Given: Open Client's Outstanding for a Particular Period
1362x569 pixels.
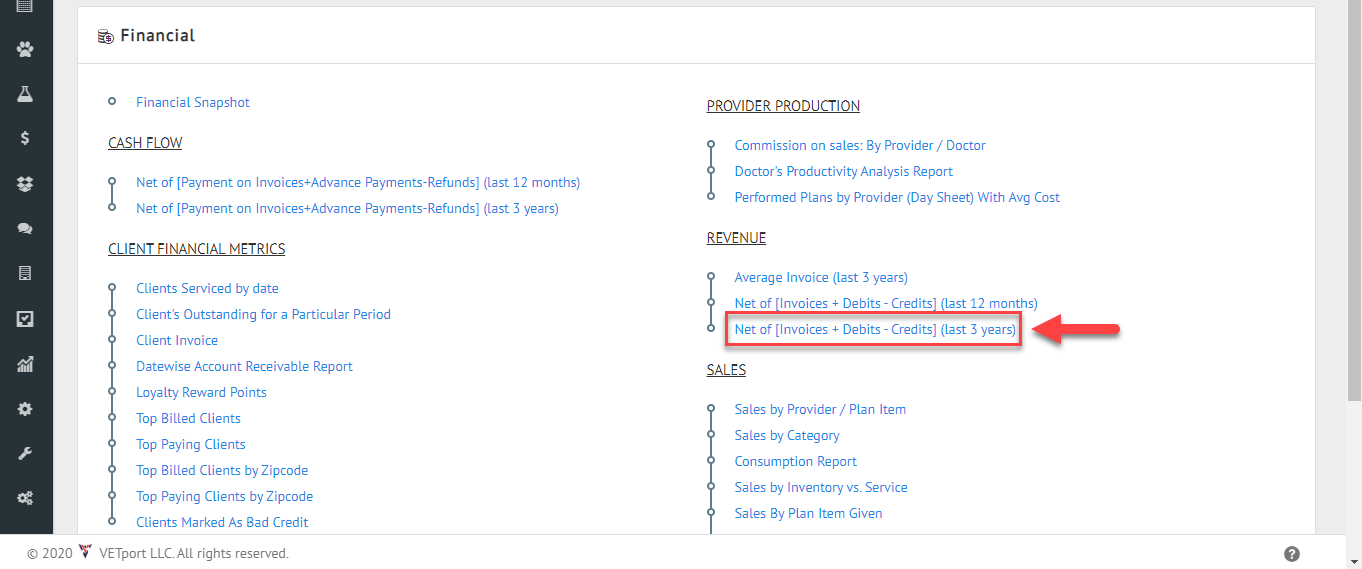Looking at the screenshot, I should [263, 314].
